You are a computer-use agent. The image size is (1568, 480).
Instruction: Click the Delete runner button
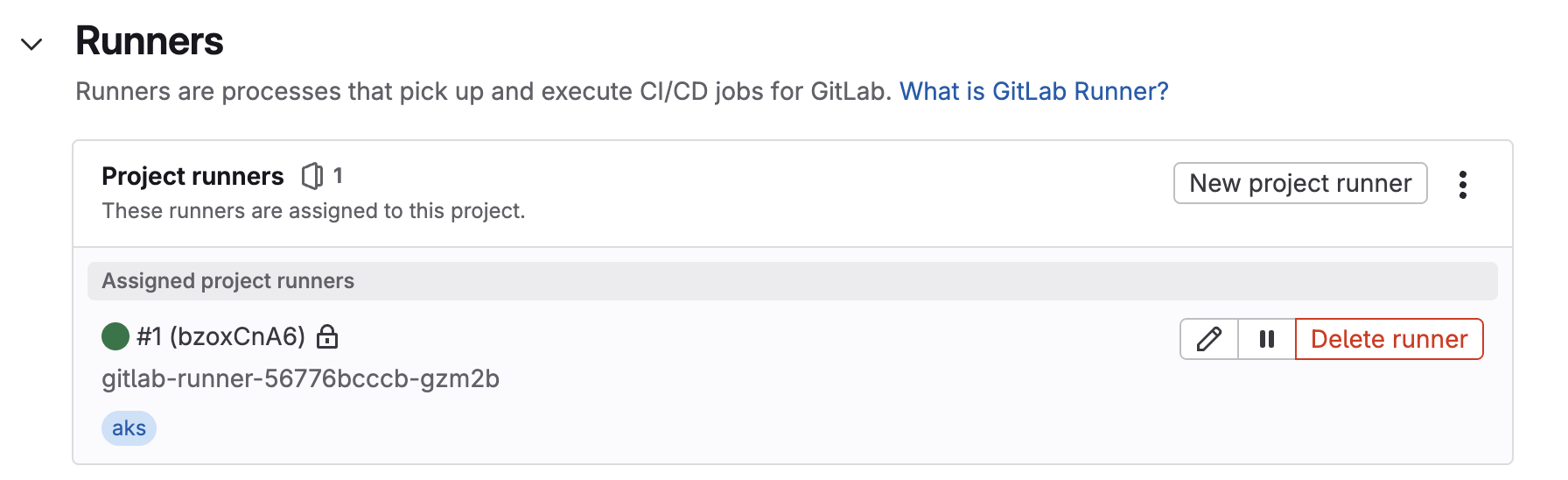[x=1389, y=339]
